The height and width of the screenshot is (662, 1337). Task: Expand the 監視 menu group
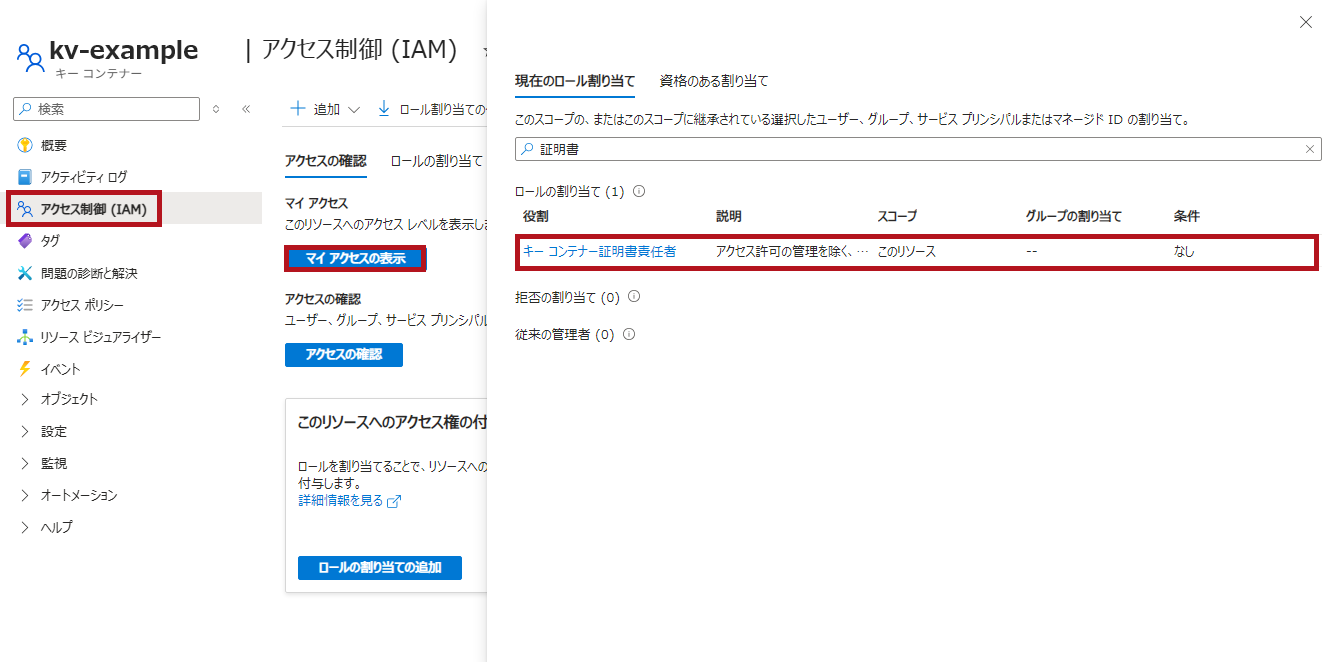pyautogui.click(x=25, y=463)
